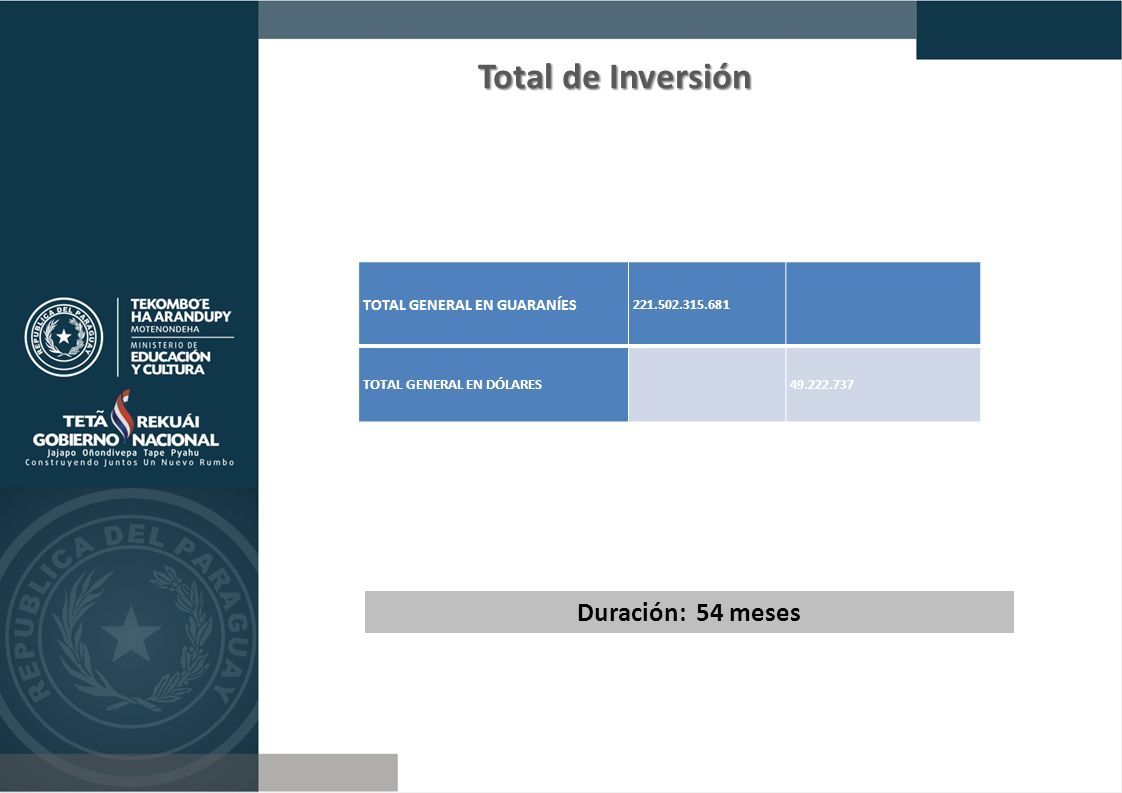Select the value 221.502.315.681

point(681,304)
